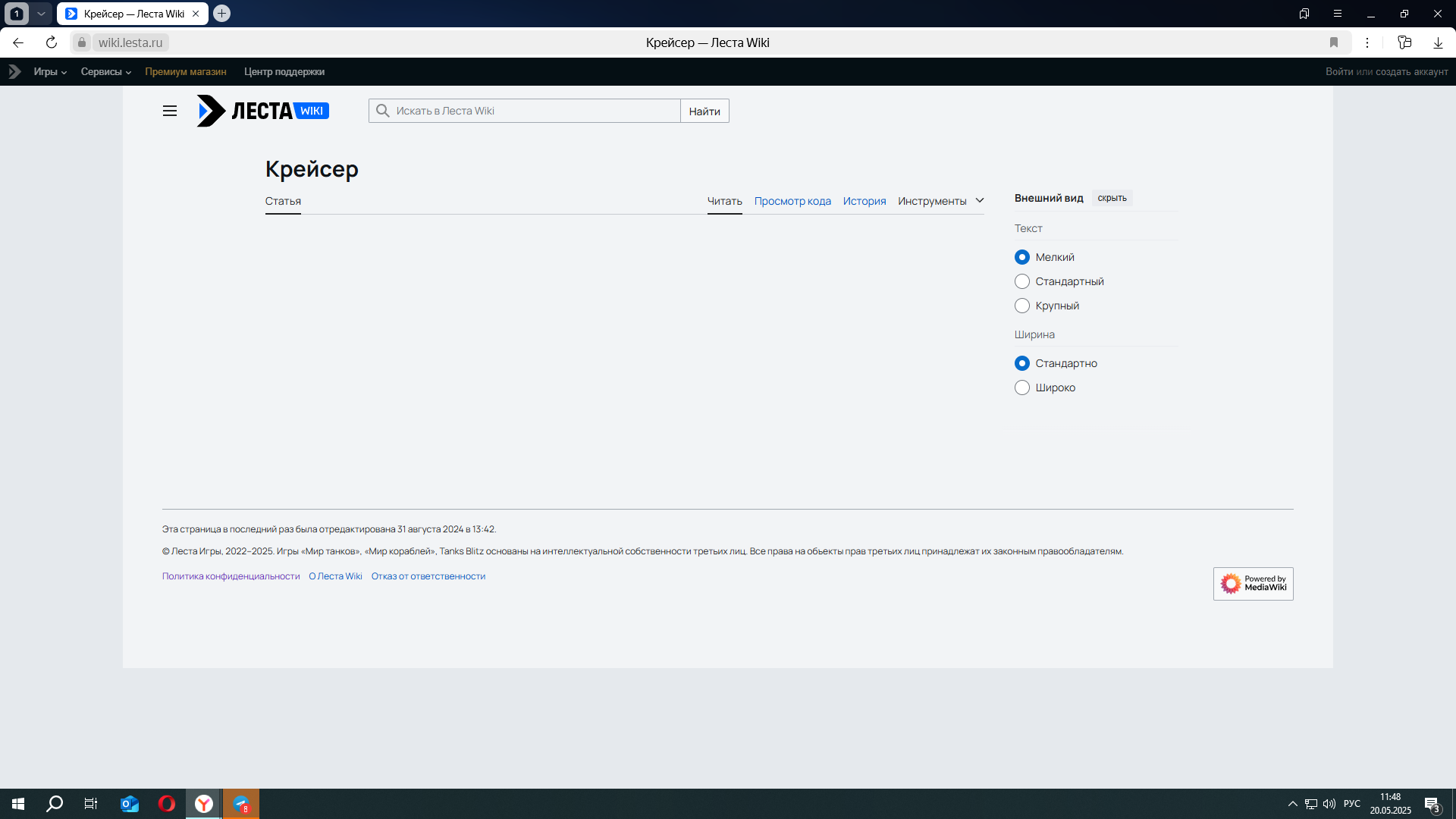The image size is (1456, 819).
Task: Switch the РУС input language
Action: pyautogui.click(x=1352, y=804)
